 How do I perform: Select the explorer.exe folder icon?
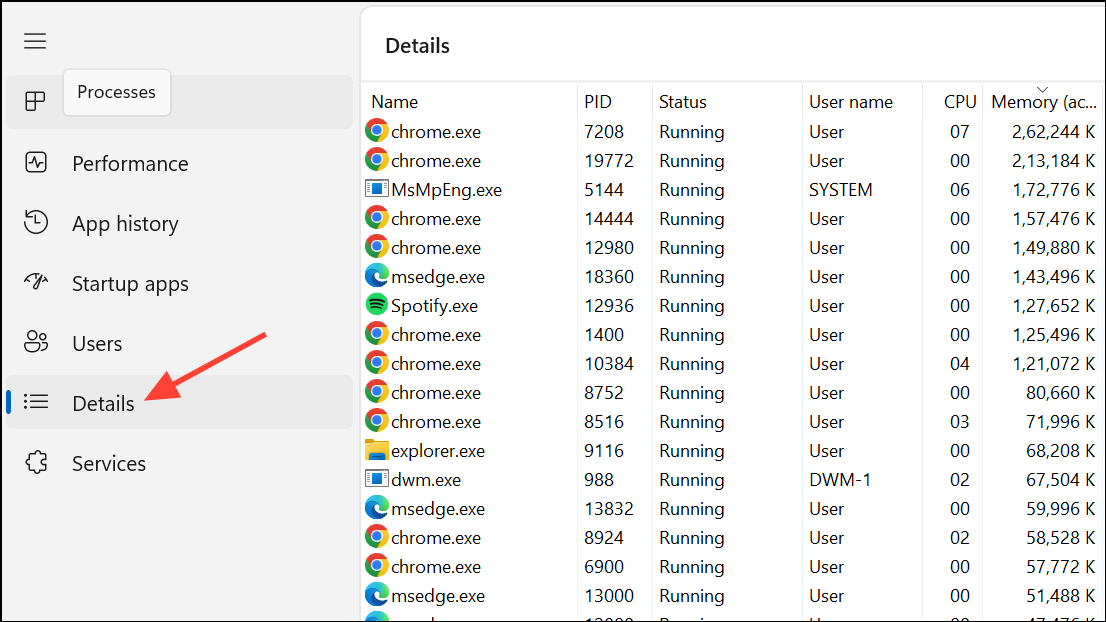[x=377, y=451]
